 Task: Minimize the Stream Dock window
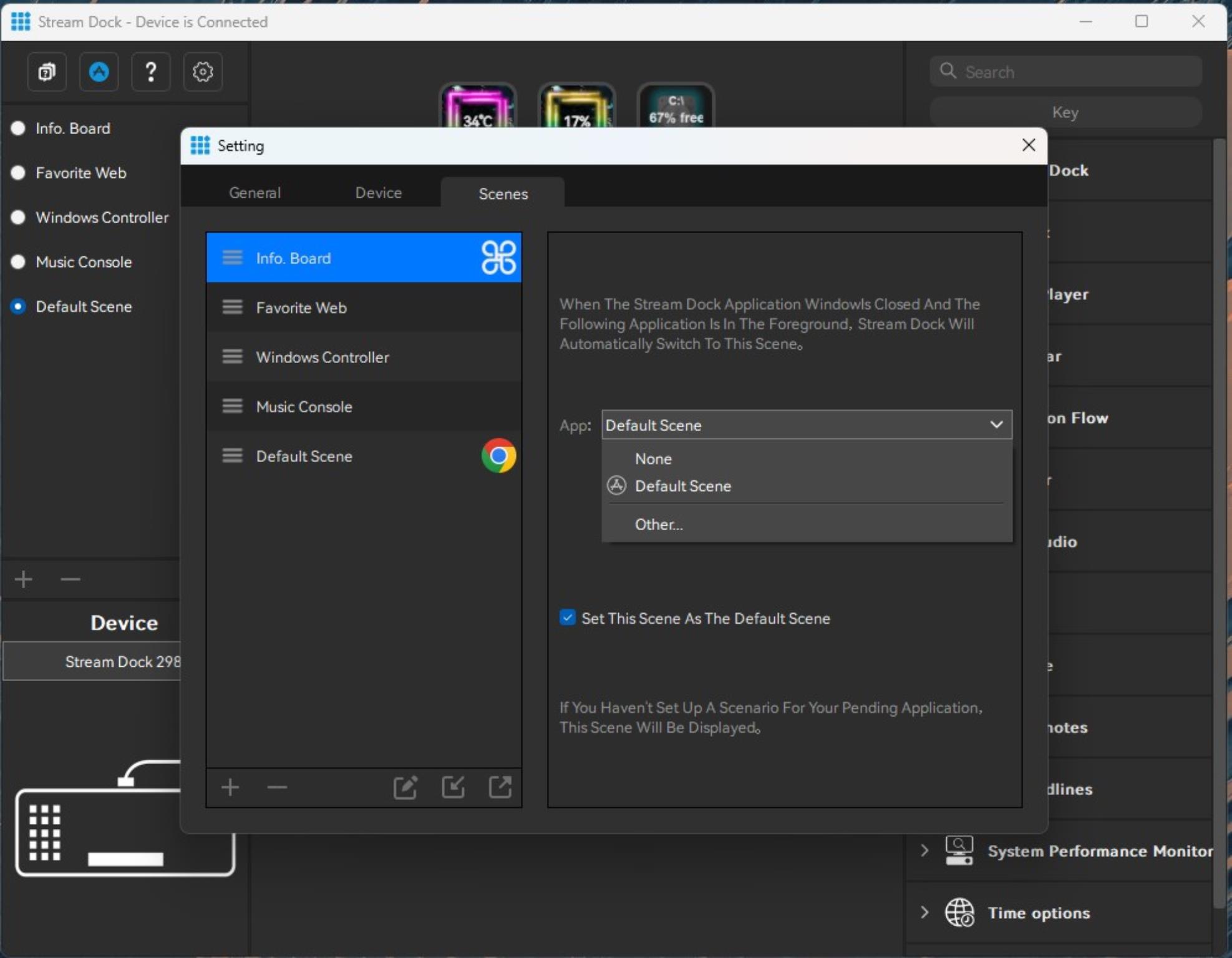[1085, 21]
